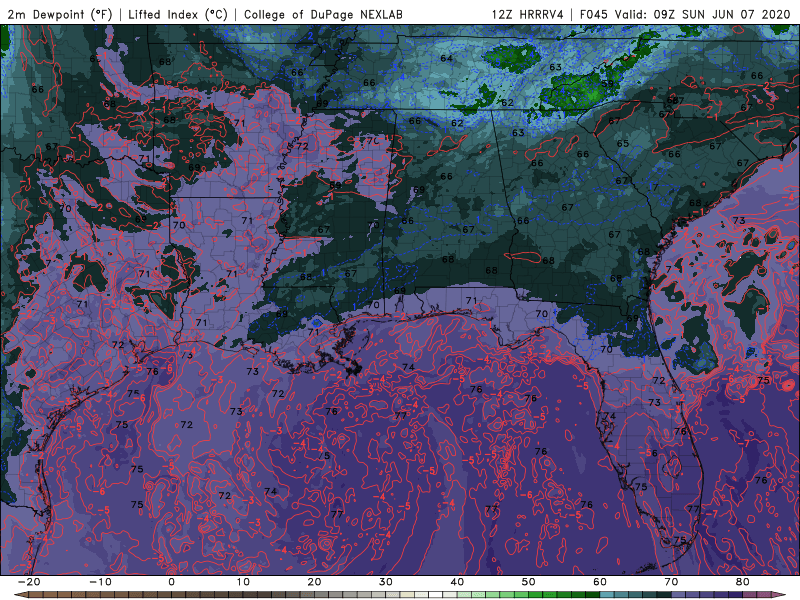Click the '65' dewpoint value on map
The width and height of the screenshot is (800, 600).
coord(622,143)
